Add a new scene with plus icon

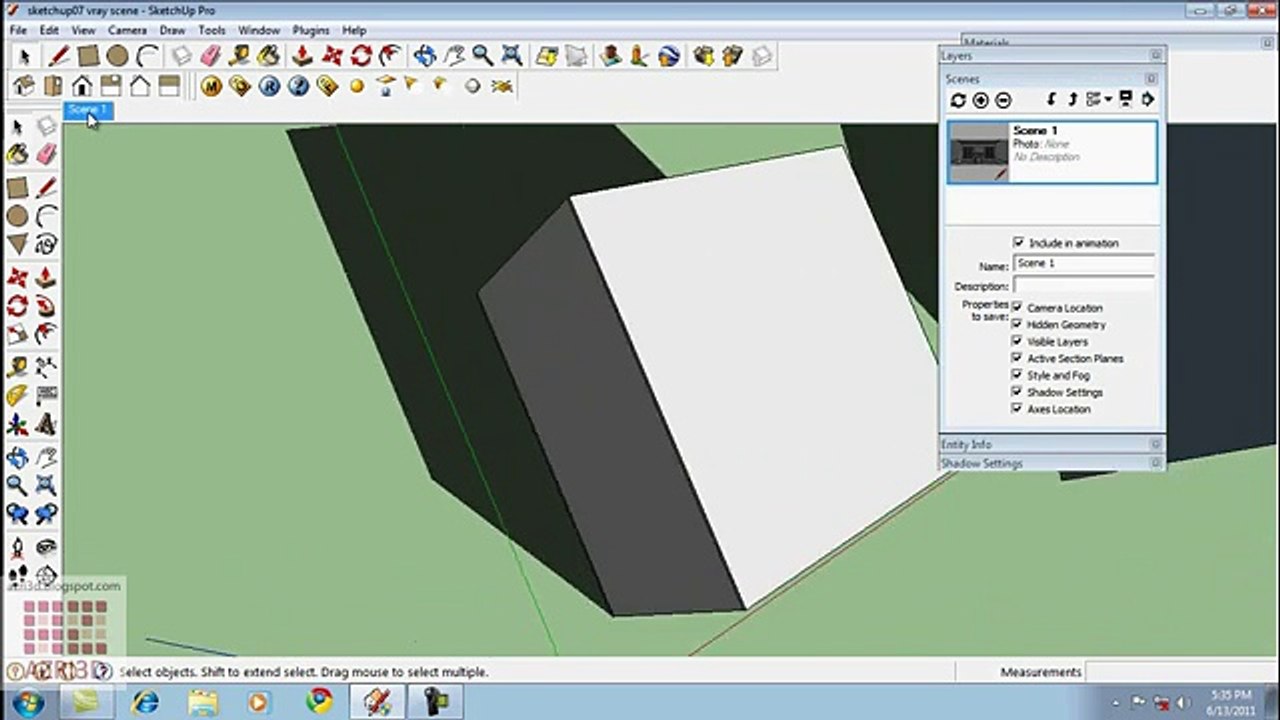981,100
